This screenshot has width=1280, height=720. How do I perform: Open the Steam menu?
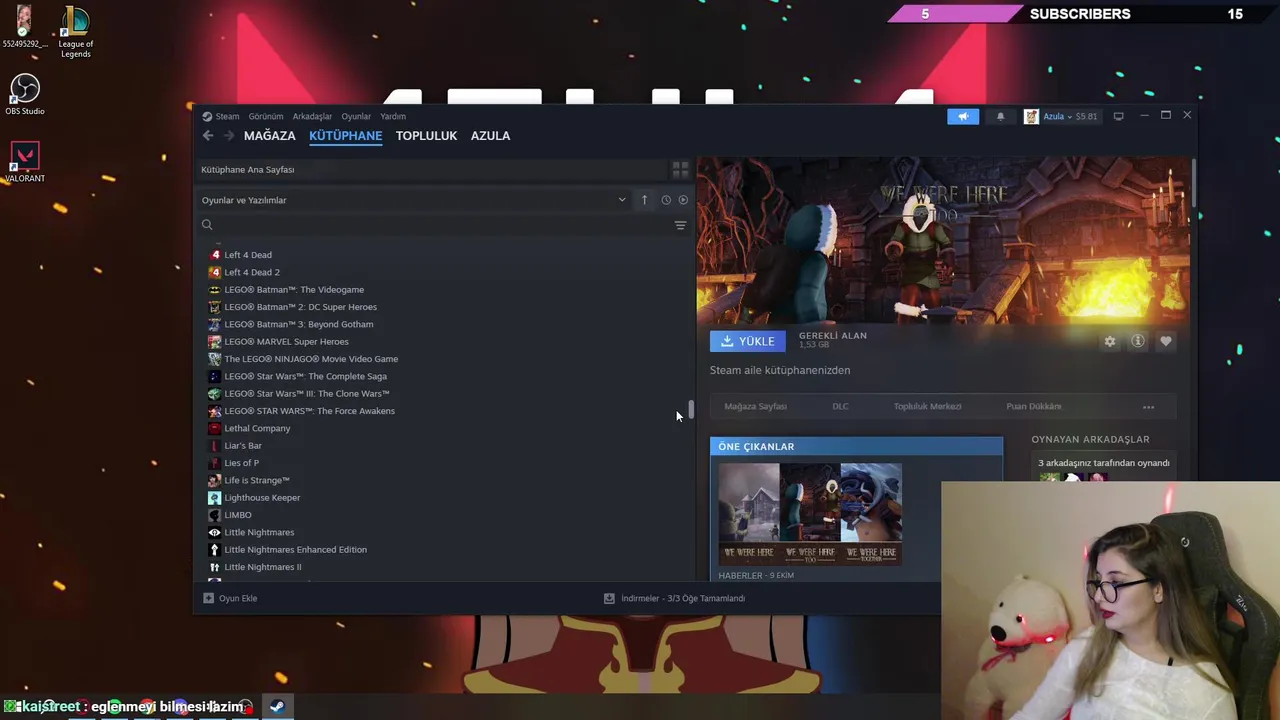coord(227,116)
